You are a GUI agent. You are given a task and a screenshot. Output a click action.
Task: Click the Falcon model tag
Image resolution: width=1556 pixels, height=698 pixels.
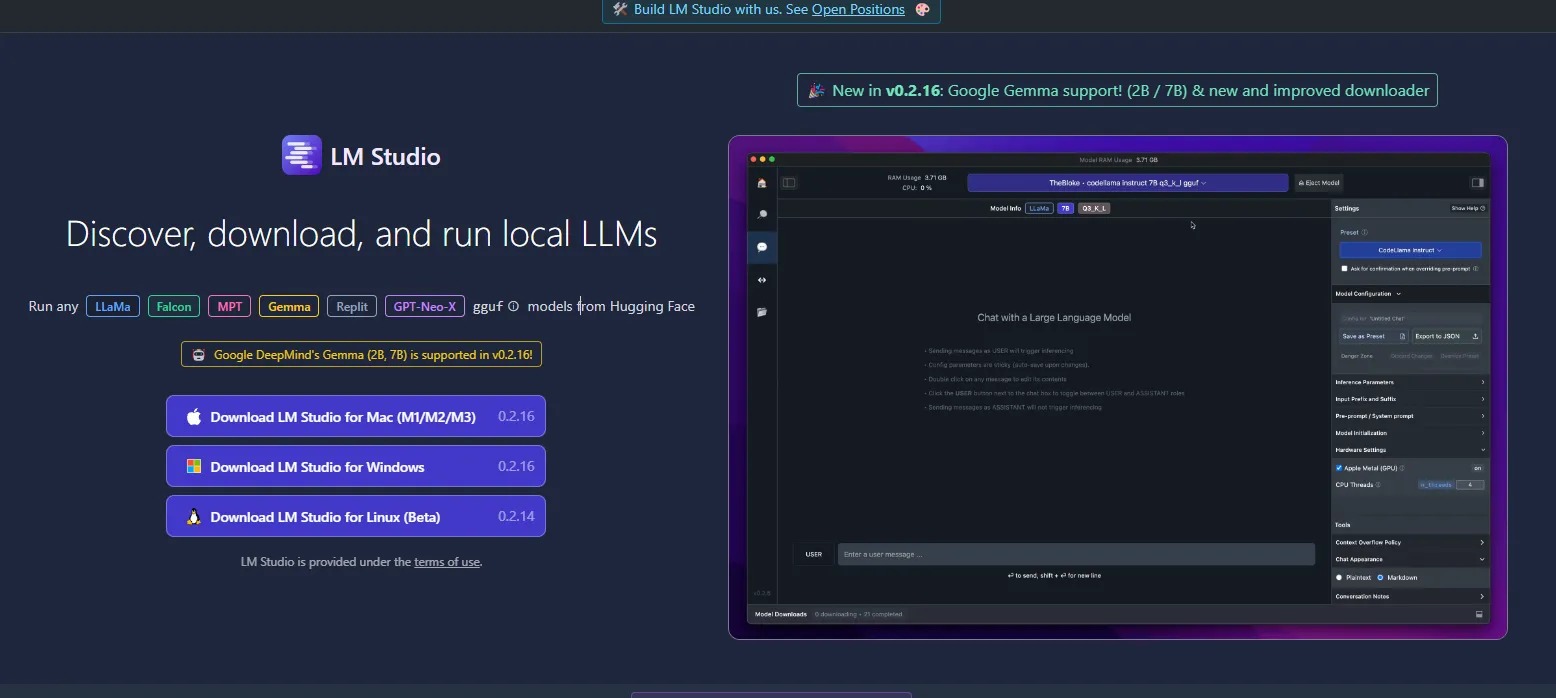pos(174,307)
